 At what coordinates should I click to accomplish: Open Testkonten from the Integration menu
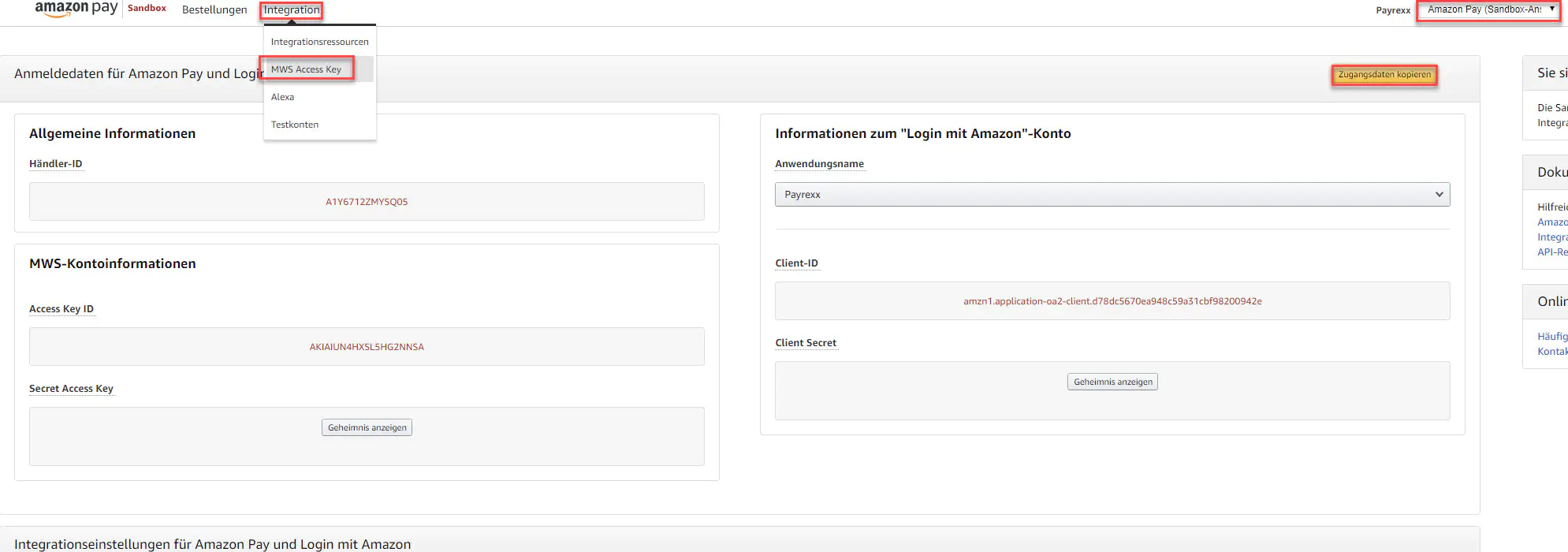295,125
